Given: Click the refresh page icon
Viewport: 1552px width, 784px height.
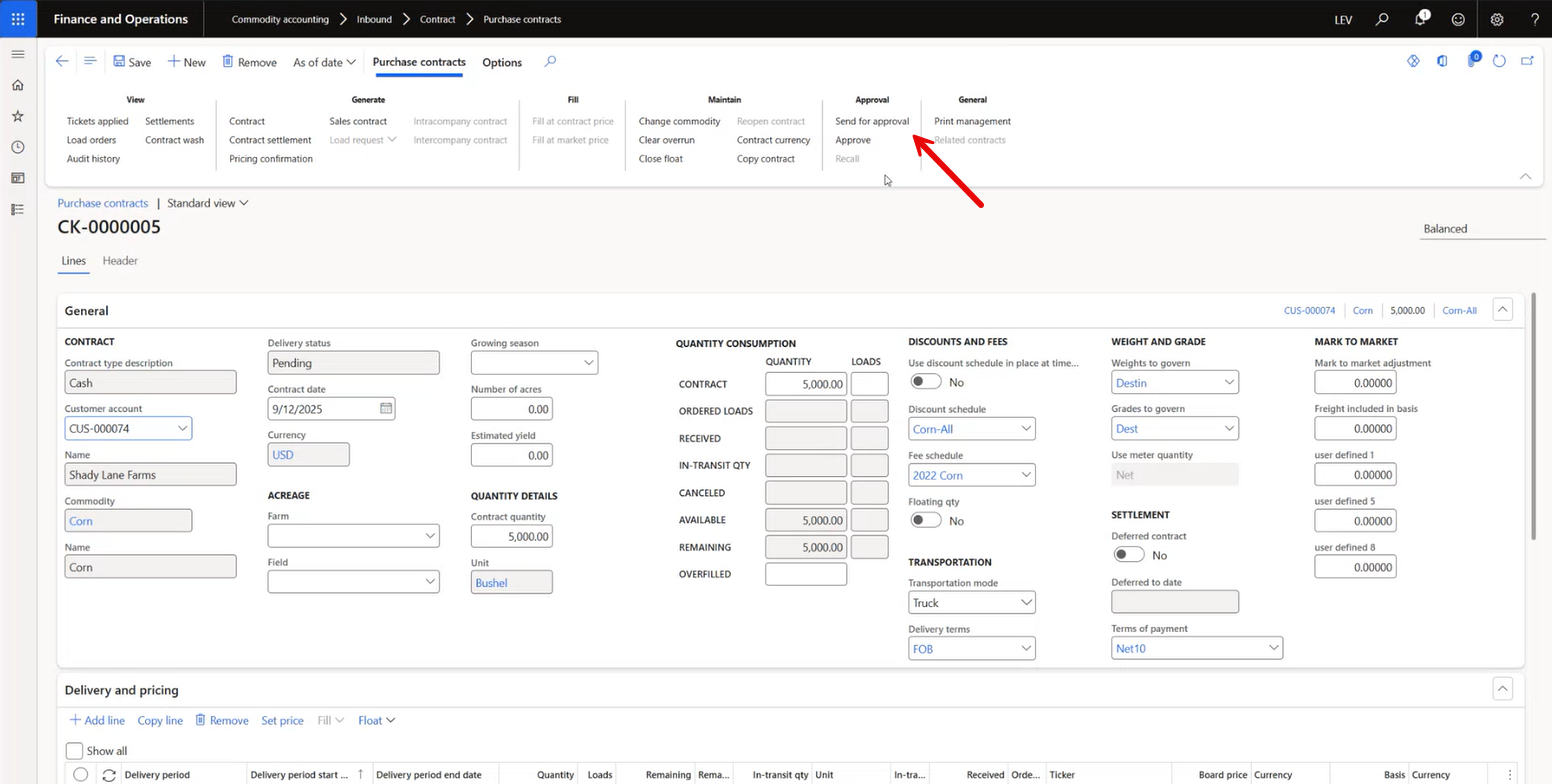Looking at the screenshot, I should tap(1499, 61).
